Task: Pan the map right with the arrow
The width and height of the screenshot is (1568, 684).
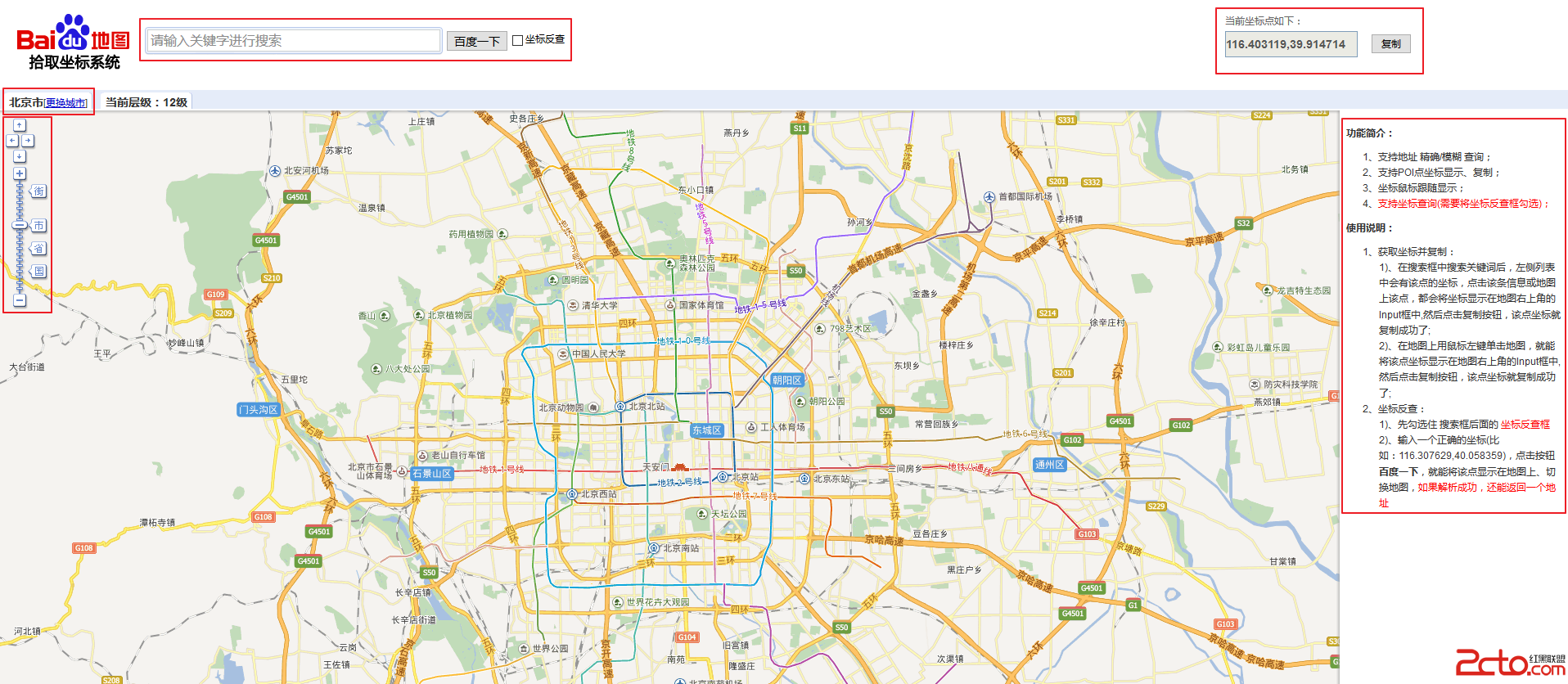Action: [27, 141]
